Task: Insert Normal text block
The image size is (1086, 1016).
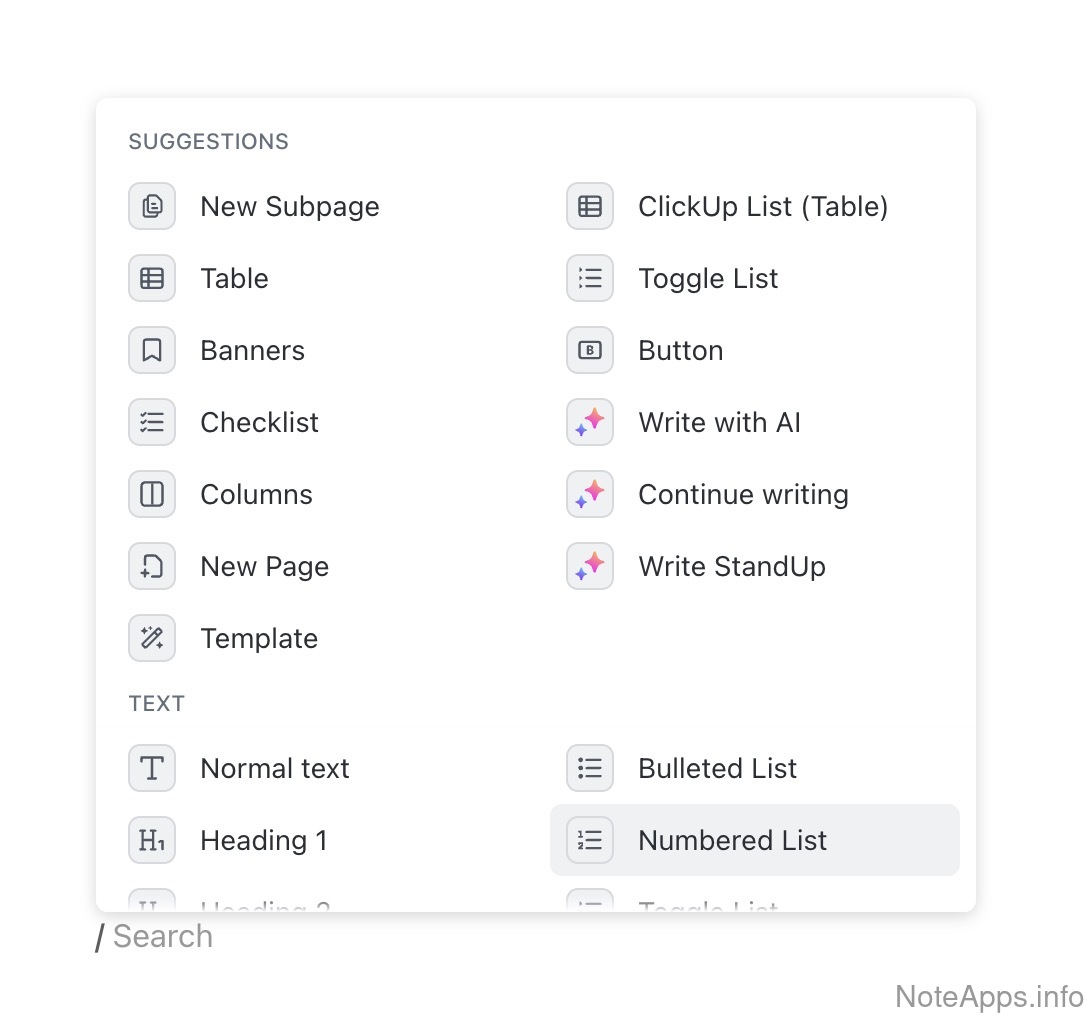Action: click(274, 769)
